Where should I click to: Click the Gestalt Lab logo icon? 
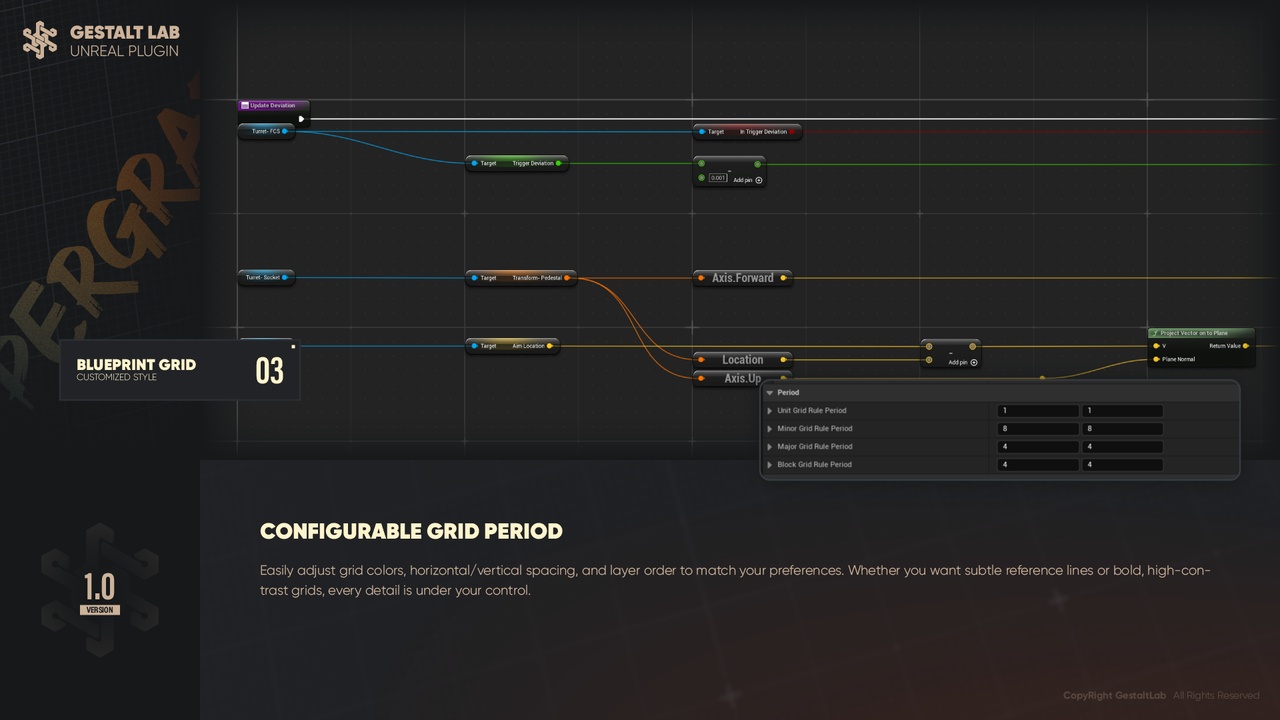40,40
